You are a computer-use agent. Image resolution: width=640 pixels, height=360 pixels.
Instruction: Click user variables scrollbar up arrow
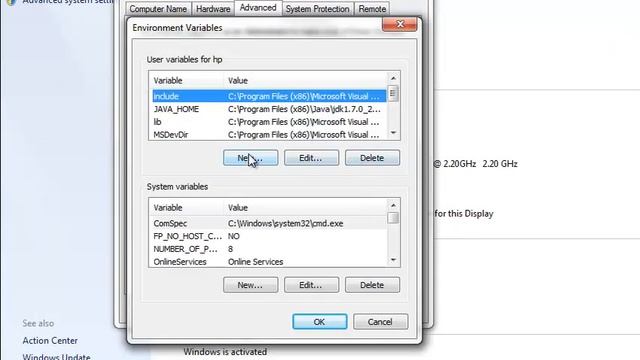tap(393, 78)
